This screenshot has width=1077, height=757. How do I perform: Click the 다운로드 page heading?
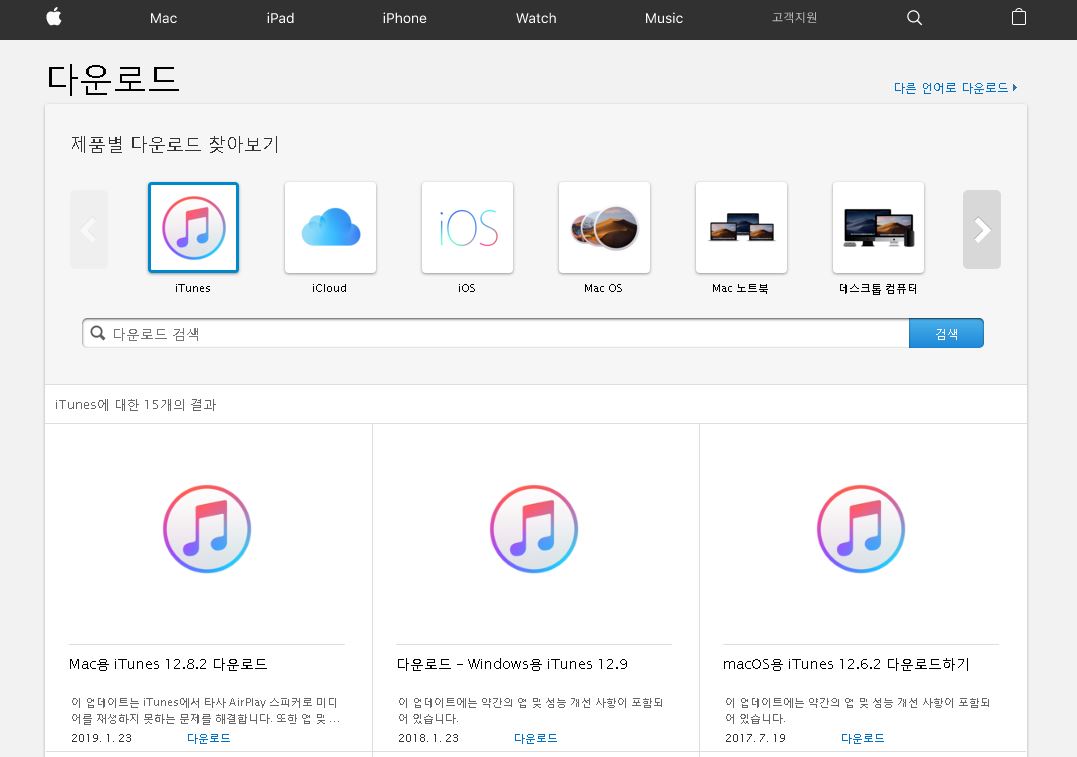[x=113, y=78]
